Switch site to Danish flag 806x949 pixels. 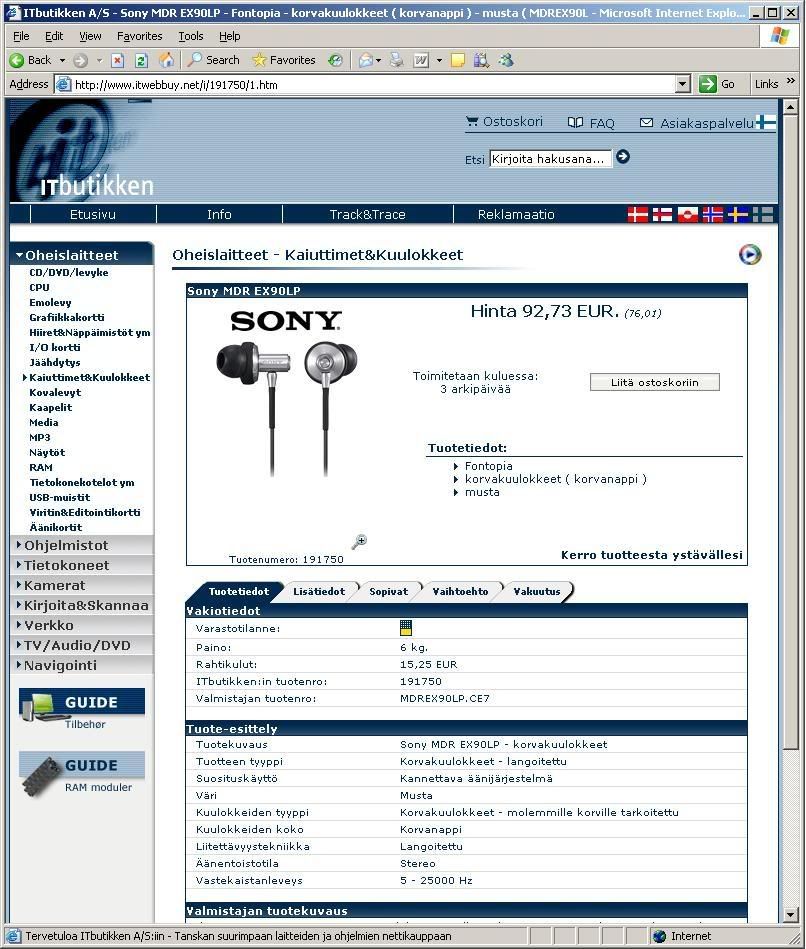637,214
